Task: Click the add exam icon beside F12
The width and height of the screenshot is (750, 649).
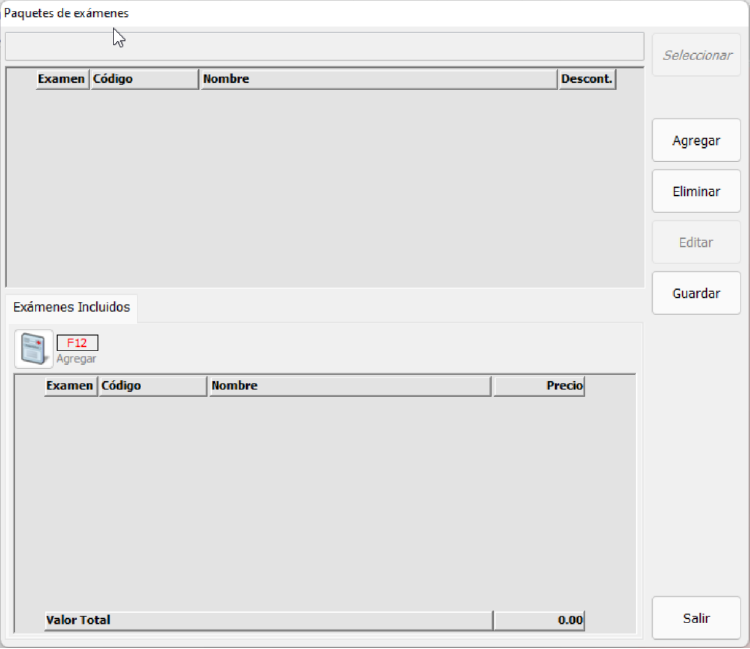Action: point(34,348)
